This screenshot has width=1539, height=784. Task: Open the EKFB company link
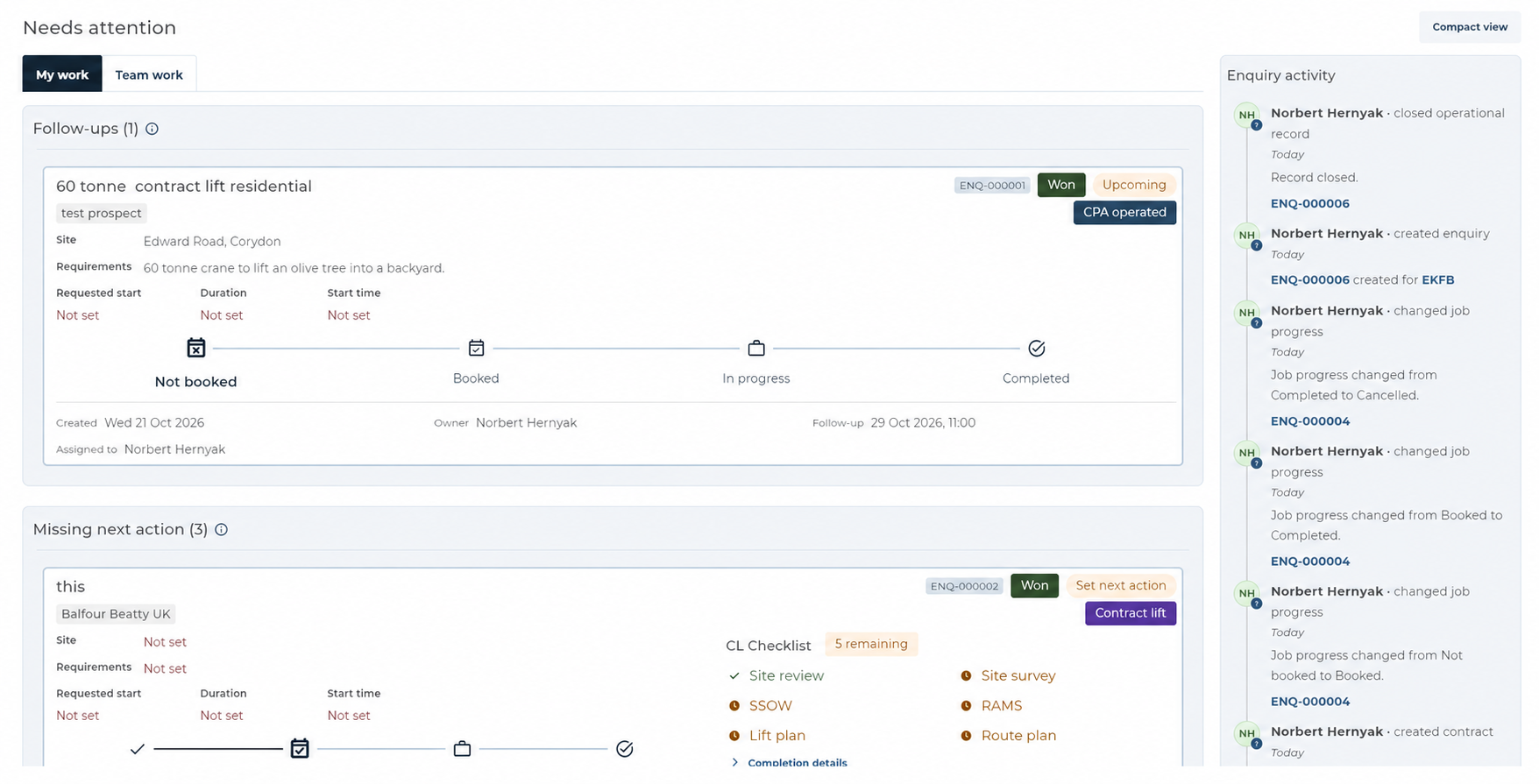(1437, 280)
